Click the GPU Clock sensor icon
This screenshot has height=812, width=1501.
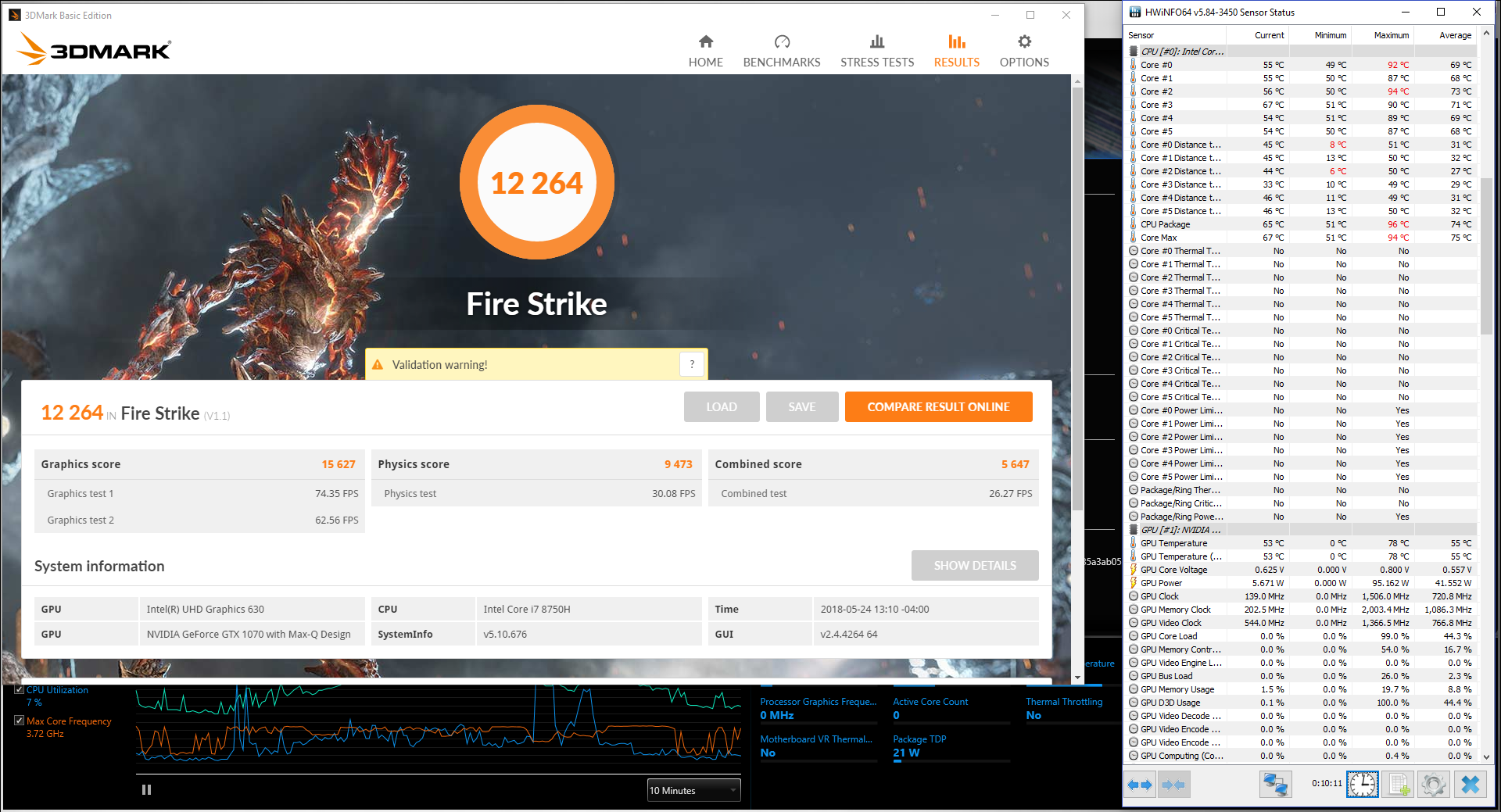coord(1134,596)
